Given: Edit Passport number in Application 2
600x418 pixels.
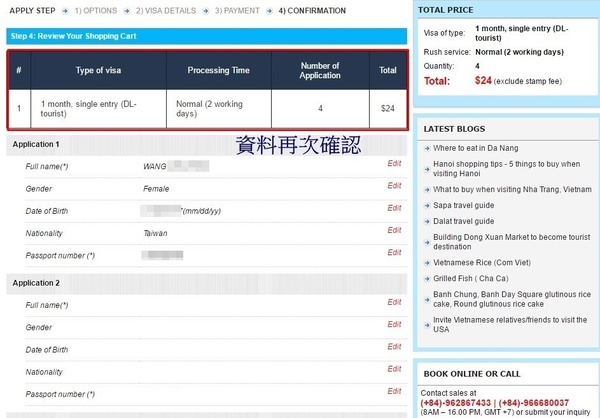Looking at the screenshot, I should [394, 393].
